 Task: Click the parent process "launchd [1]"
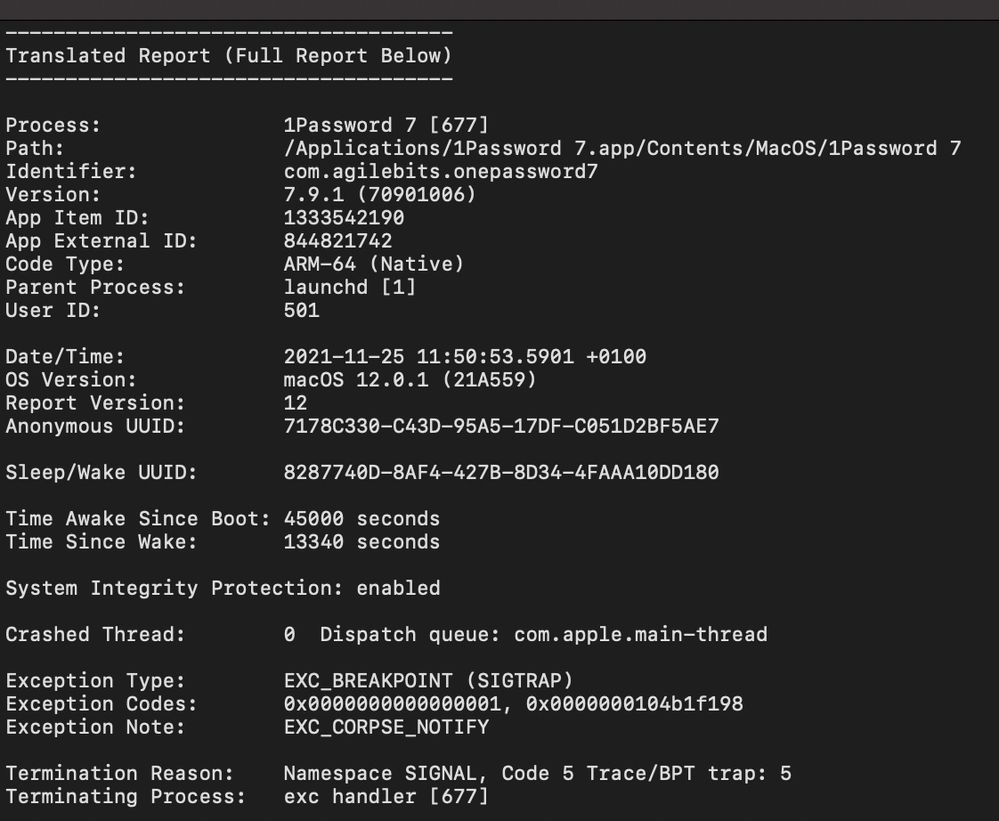point(350,287)
